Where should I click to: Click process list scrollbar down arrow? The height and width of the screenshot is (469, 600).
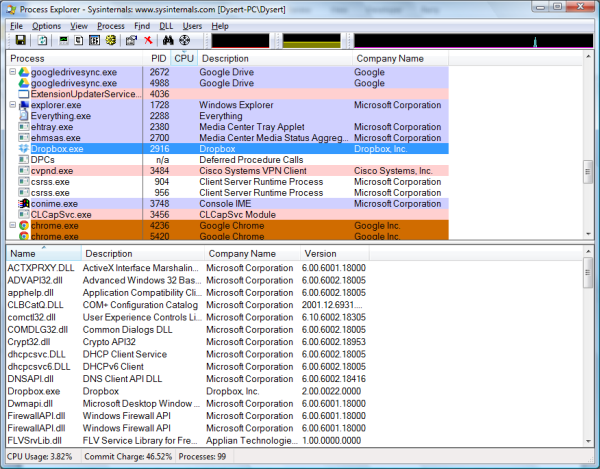pos(588,234)
